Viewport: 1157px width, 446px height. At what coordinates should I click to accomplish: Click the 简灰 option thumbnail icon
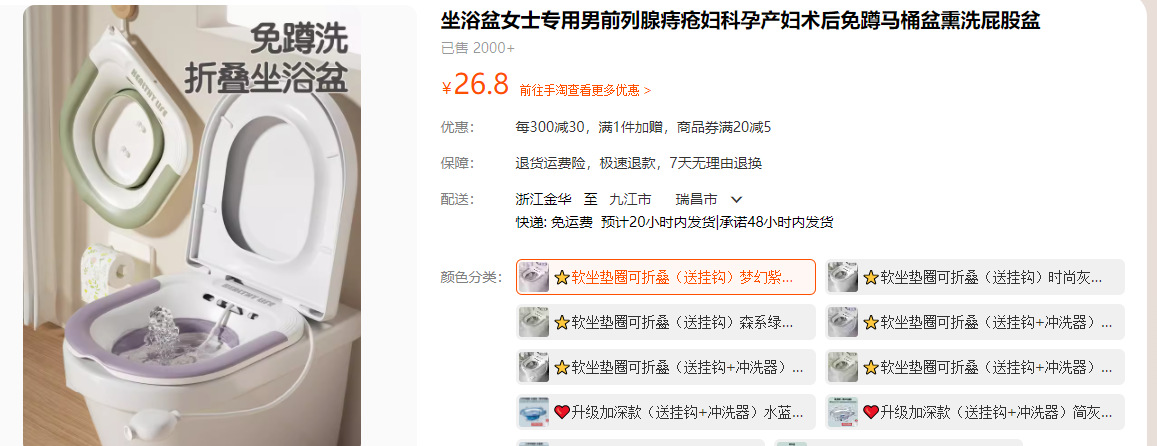point(843,412)
